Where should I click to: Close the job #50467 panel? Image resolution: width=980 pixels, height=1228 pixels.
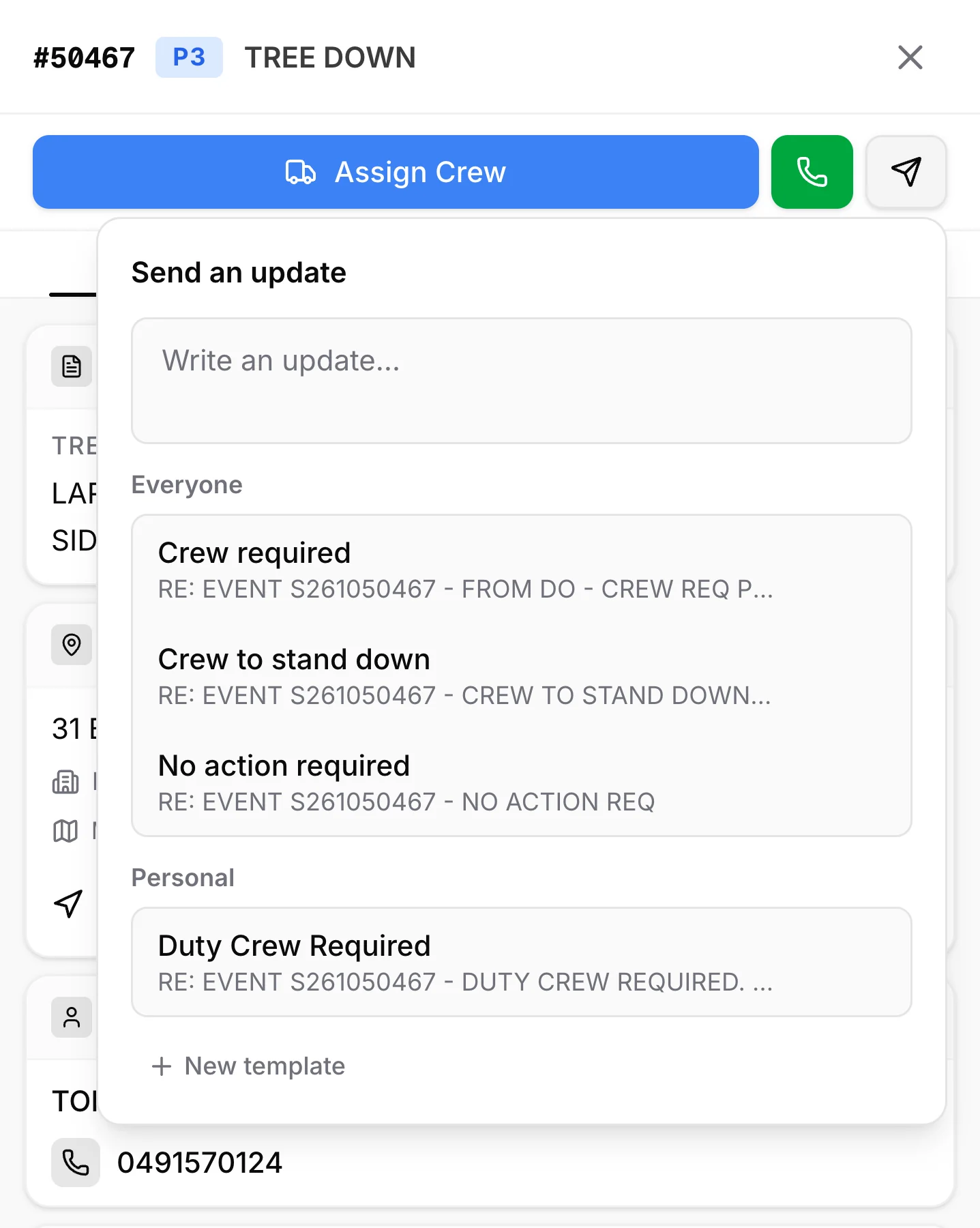910,57
